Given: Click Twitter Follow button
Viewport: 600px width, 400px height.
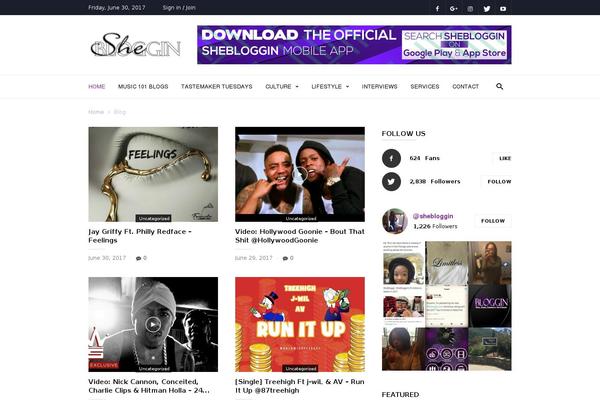Looking at the screenshot, I should (x=497, y=181).
